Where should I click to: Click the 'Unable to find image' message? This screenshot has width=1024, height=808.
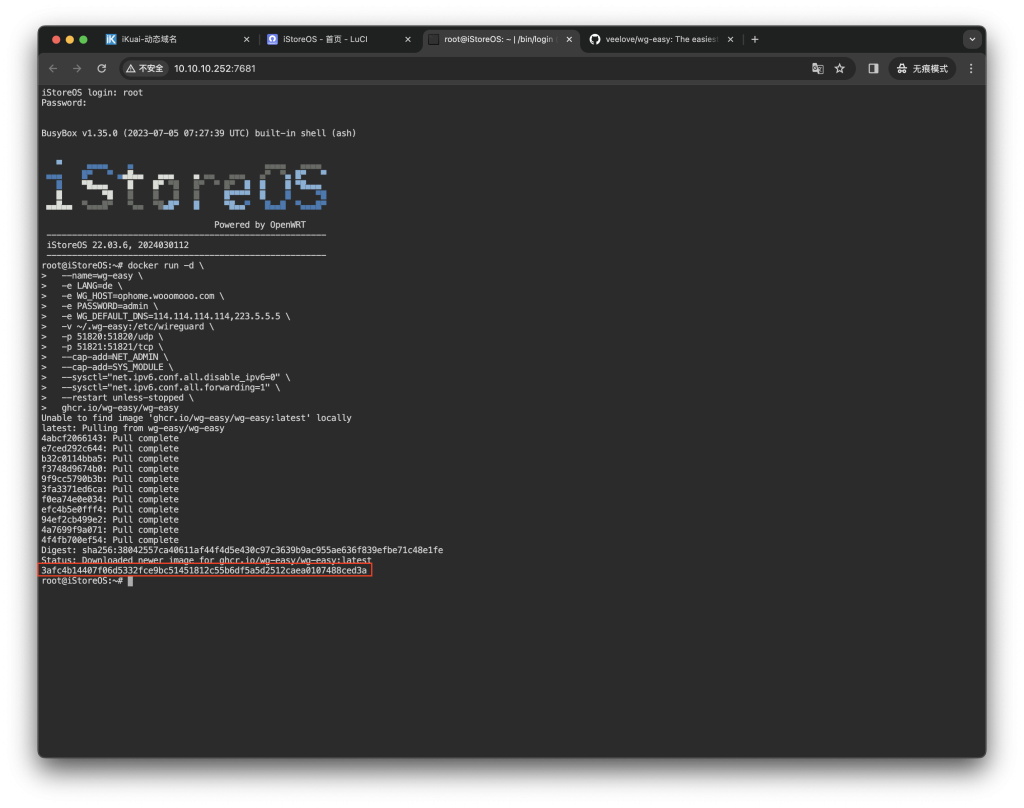(197, 418)
